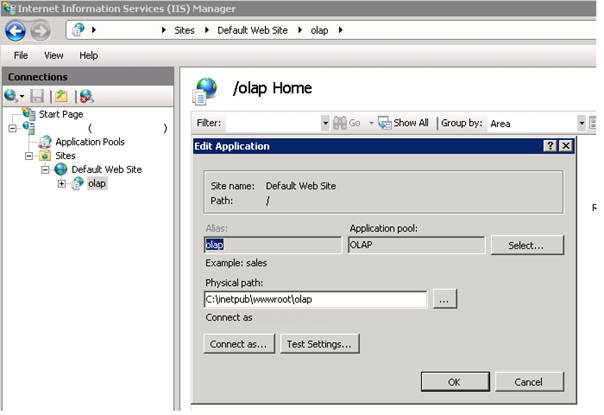604x415 pixels.
Task: Click the view icon right of Group by
Action: pos(592,123)
